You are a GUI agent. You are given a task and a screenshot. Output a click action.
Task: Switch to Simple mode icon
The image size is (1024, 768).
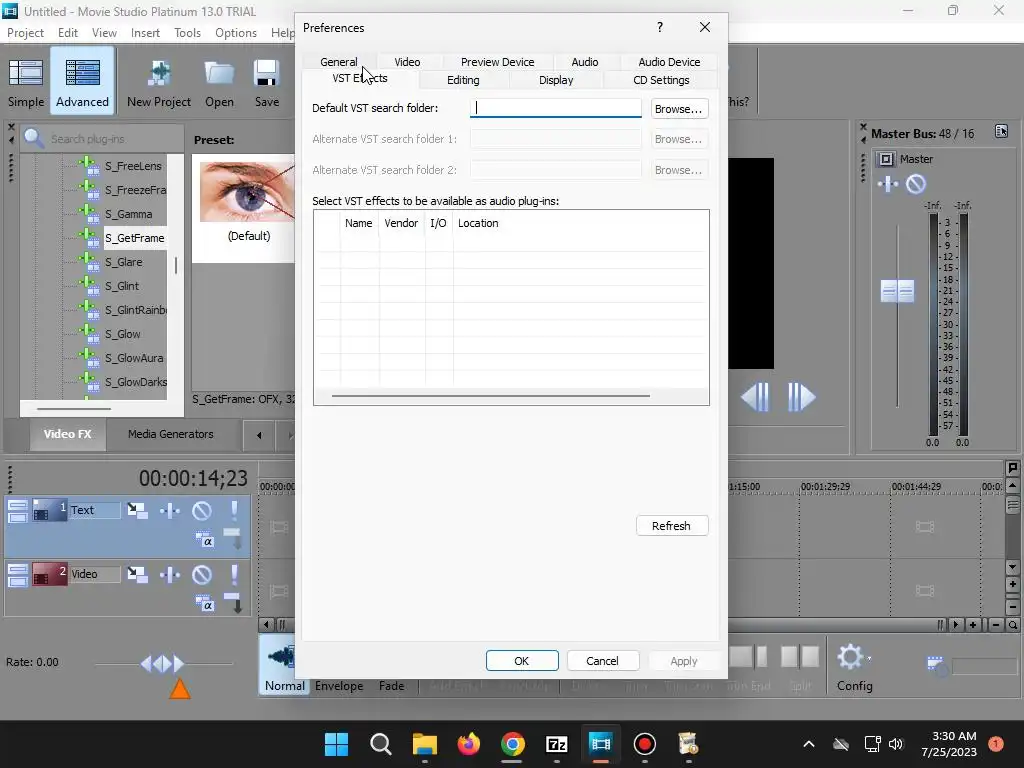pos(25,73)
